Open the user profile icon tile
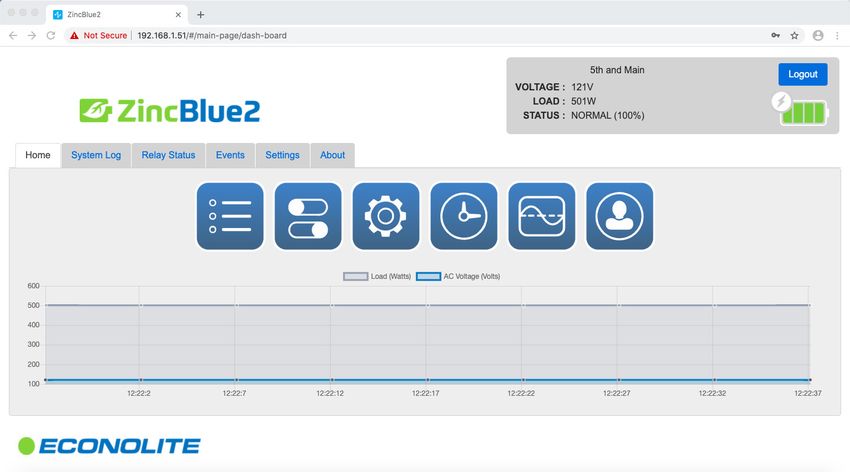The width and height of the screenshot is (850, 472). coord(620,216)
